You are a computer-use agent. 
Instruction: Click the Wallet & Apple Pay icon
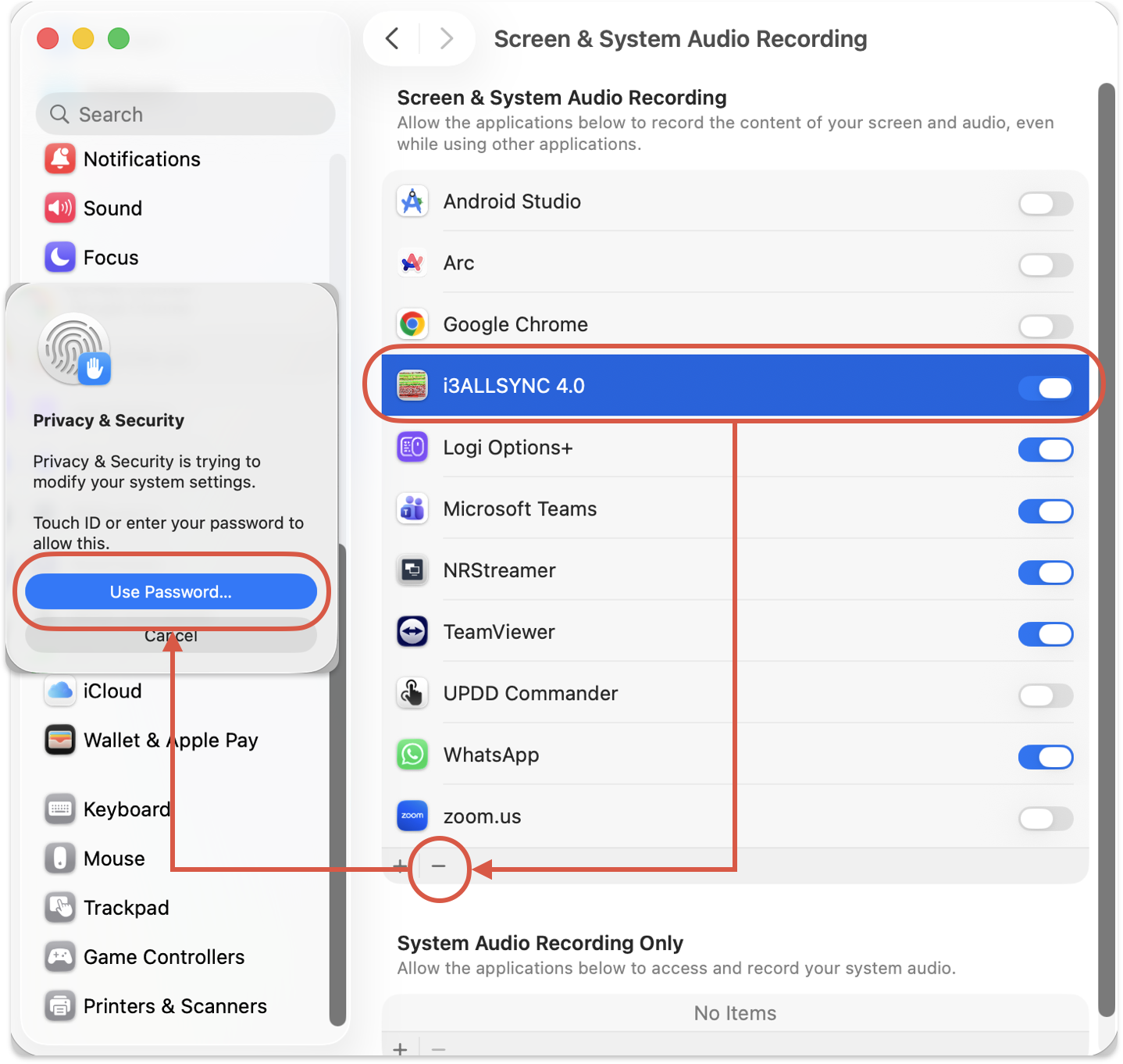pos(60,740)
